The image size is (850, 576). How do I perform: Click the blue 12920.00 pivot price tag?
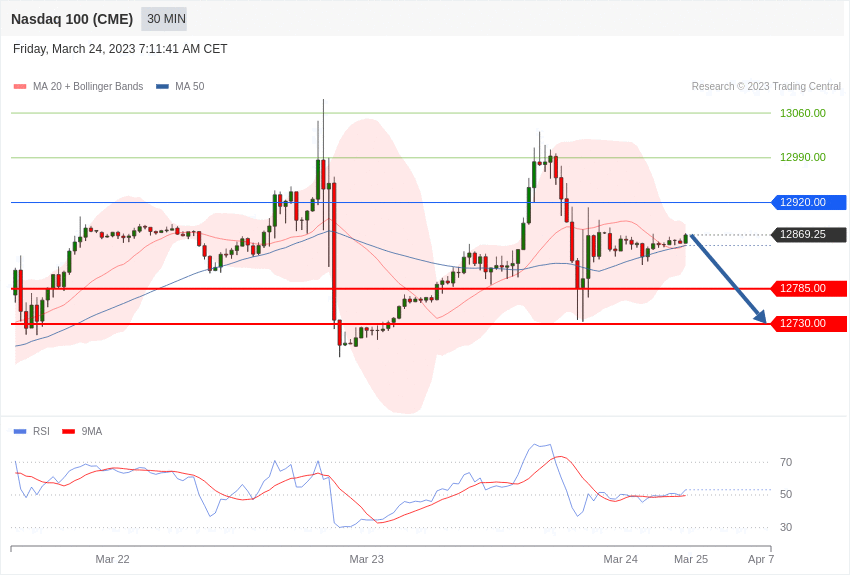[x=808, y=202]
